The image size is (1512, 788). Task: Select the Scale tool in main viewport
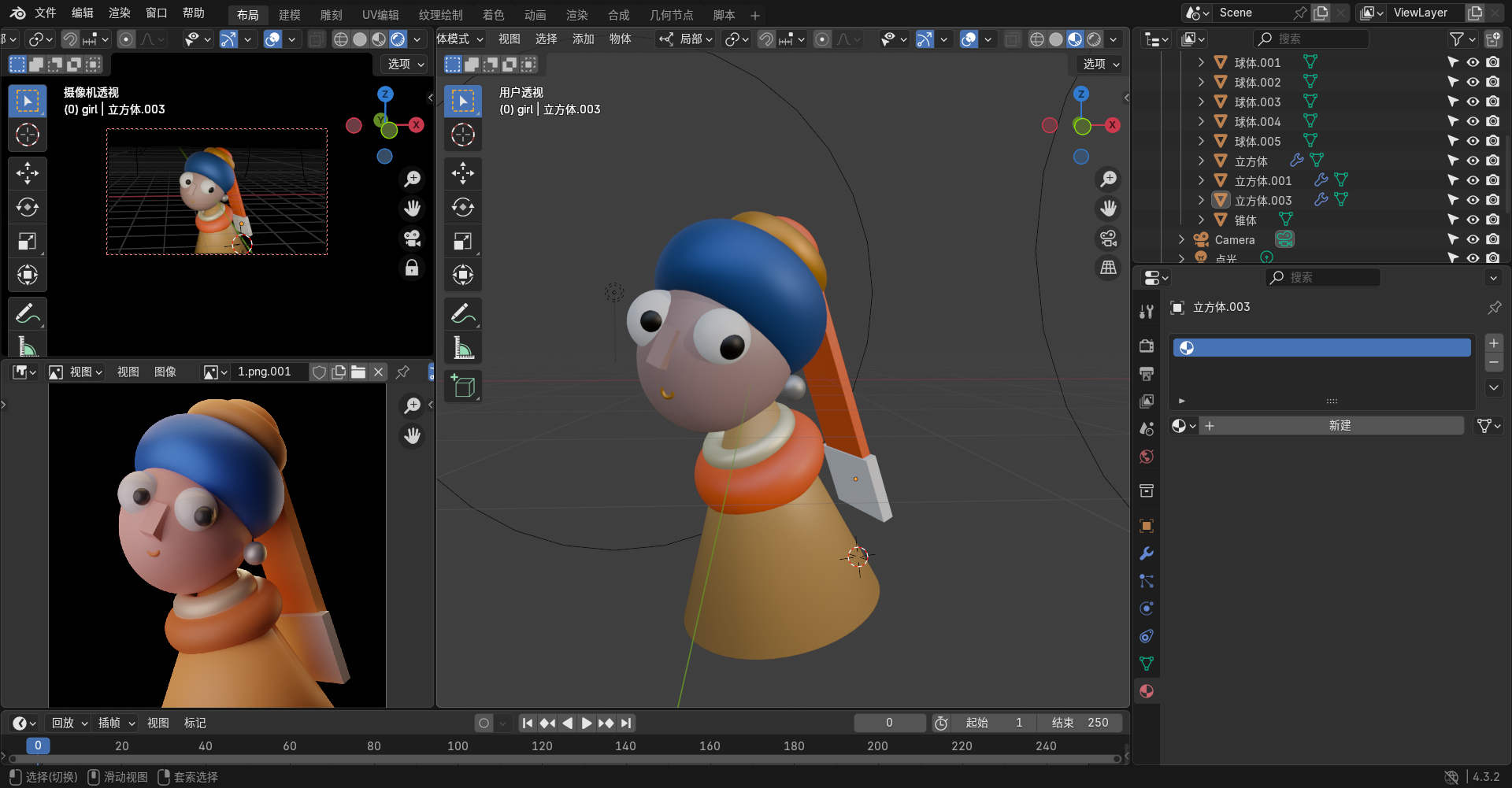click(x=463, y=241)
